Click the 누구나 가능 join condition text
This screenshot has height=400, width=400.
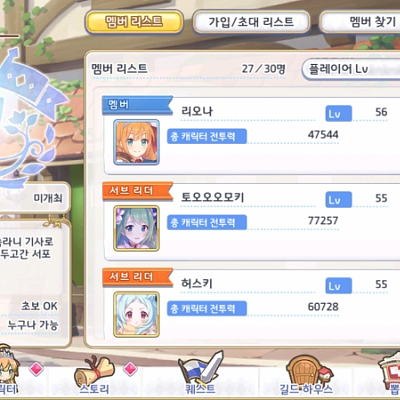coord(33,325)
